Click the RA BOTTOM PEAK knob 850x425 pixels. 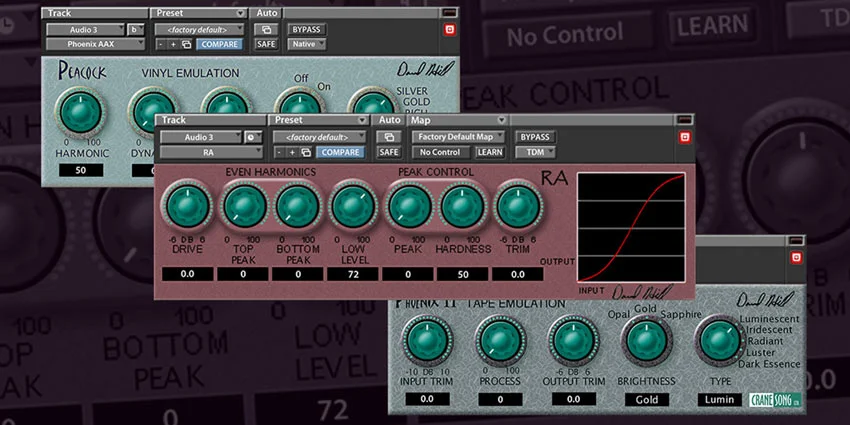[297, 207]
